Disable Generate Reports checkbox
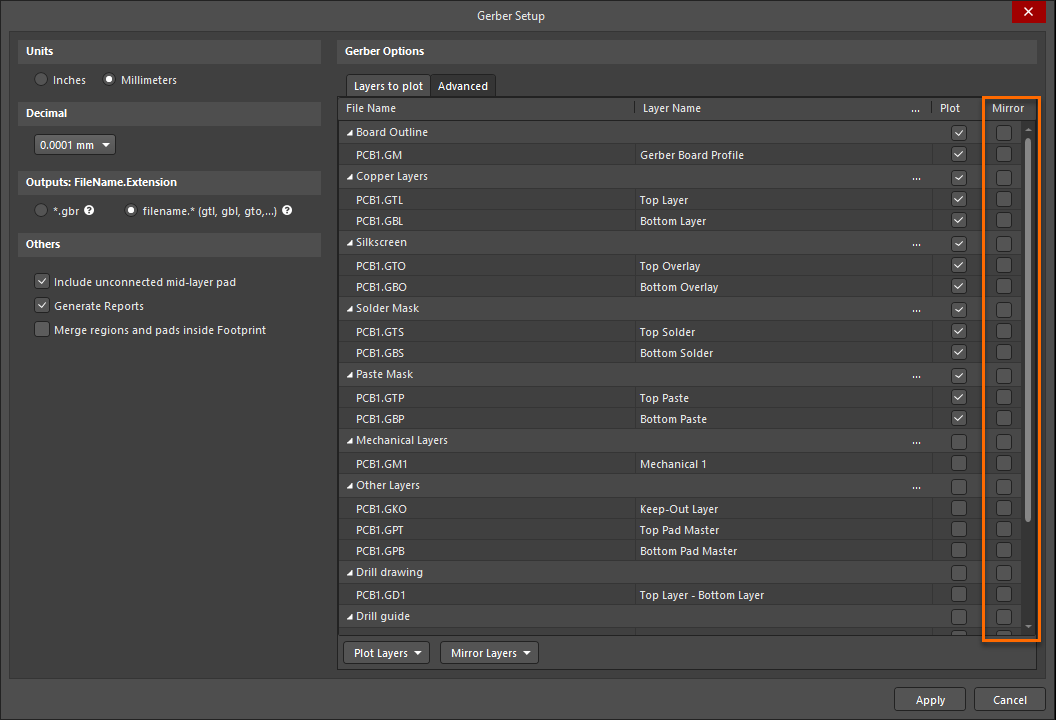1056x720 pixels. 42,306
